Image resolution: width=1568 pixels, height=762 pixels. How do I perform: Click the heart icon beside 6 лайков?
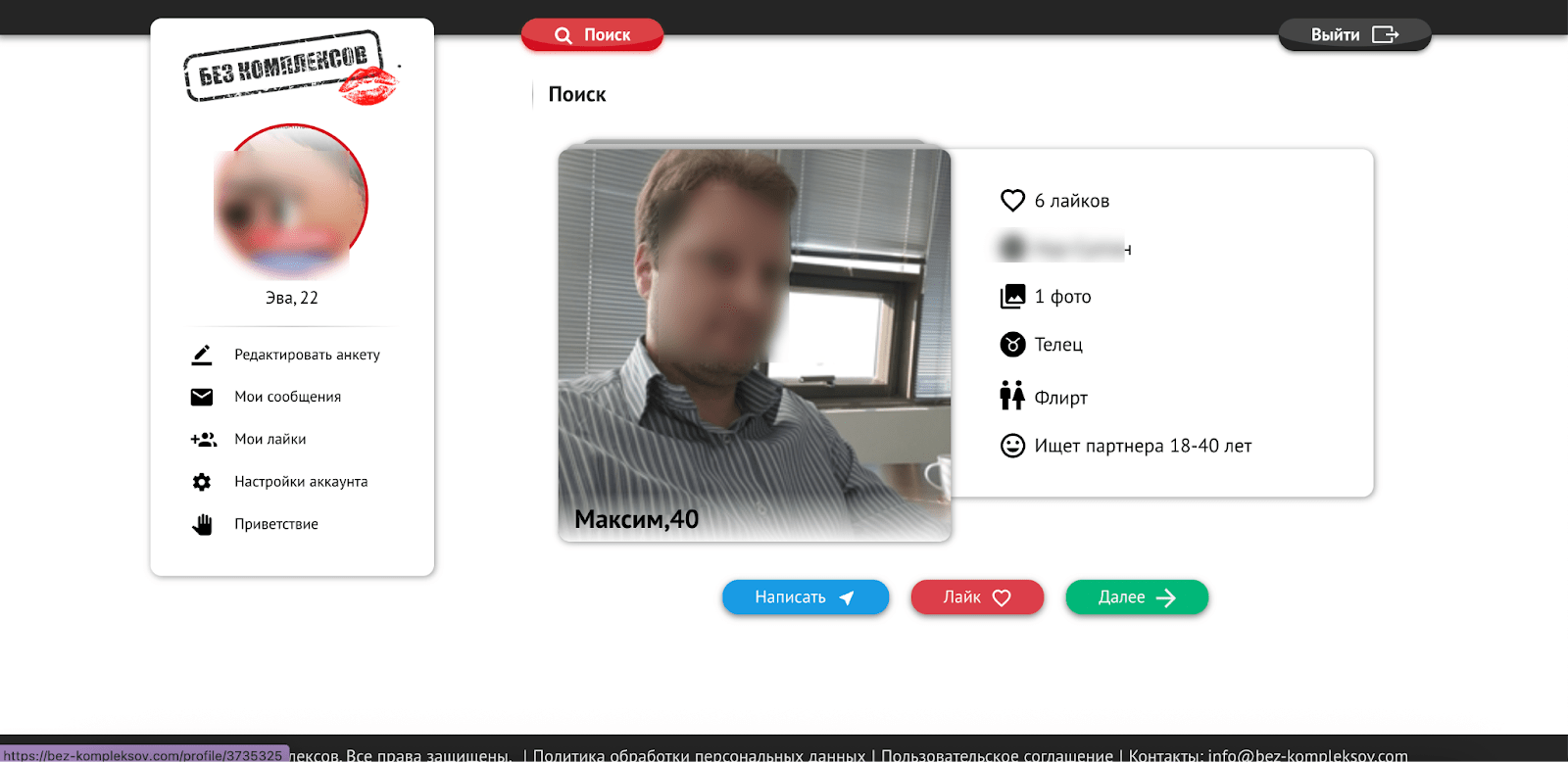[1012, 201]
